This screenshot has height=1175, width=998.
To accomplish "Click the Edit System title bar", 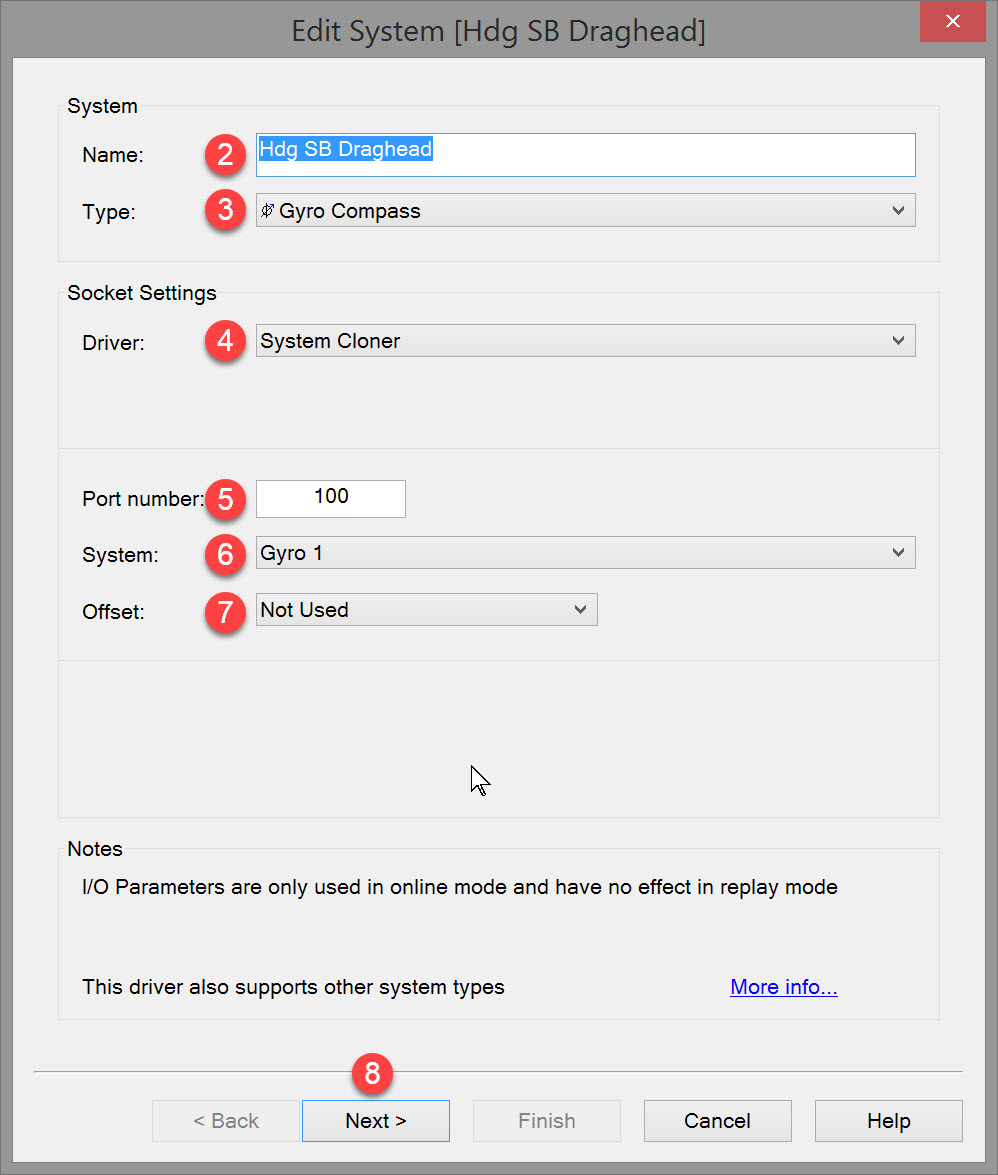I will (x=498, y=30).
